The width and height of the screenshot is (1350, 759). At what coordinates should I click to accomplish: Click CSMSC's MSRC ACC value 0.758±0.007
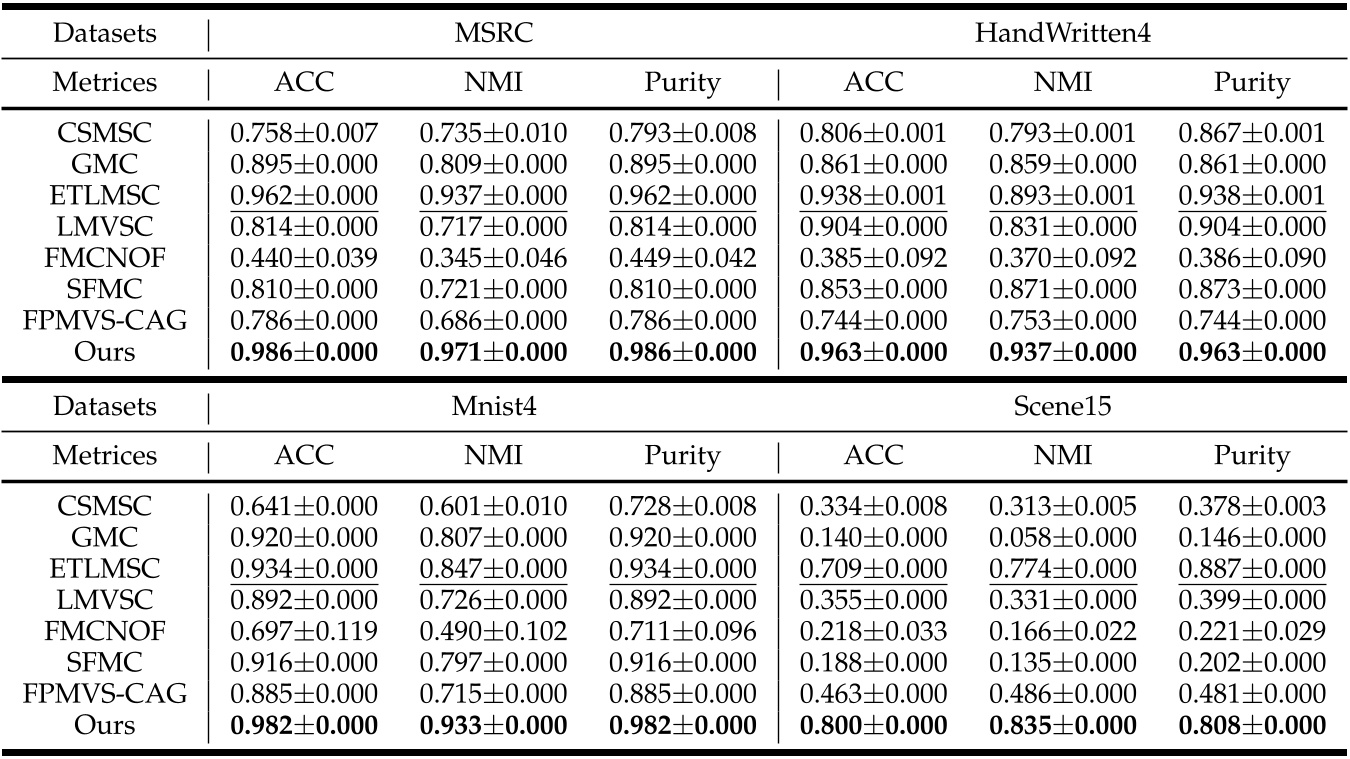click(x=304, y=133)
